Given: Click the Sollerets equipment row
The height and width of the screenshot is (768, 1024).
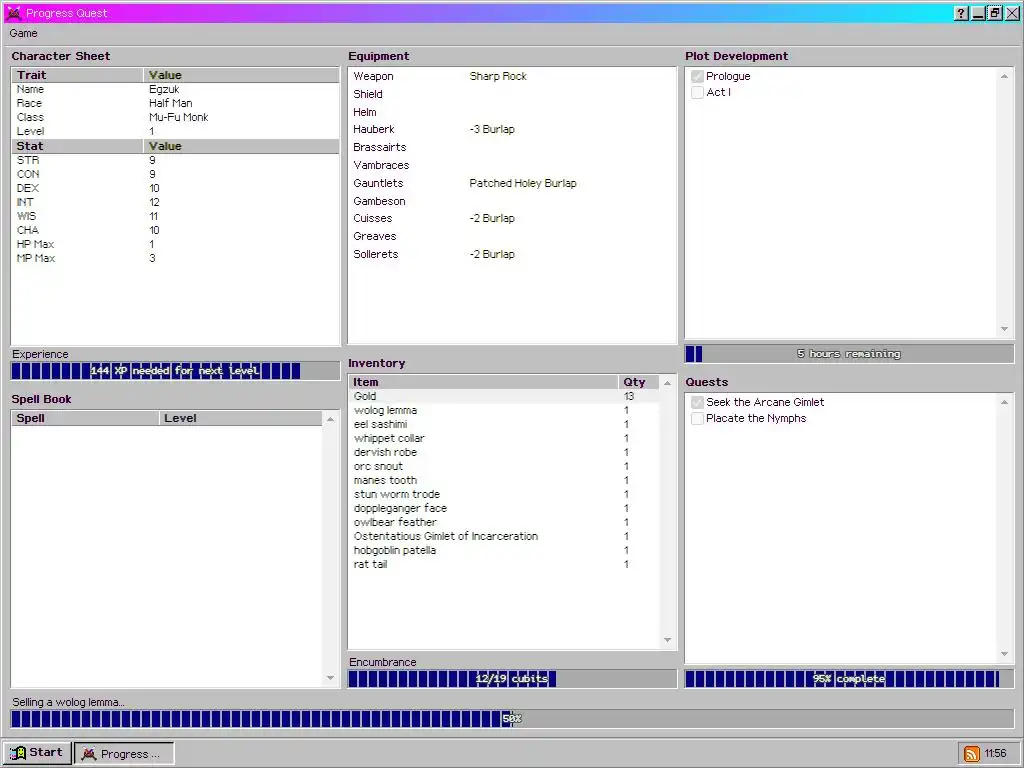Looking at the screenshot, I should coord(512,255).
